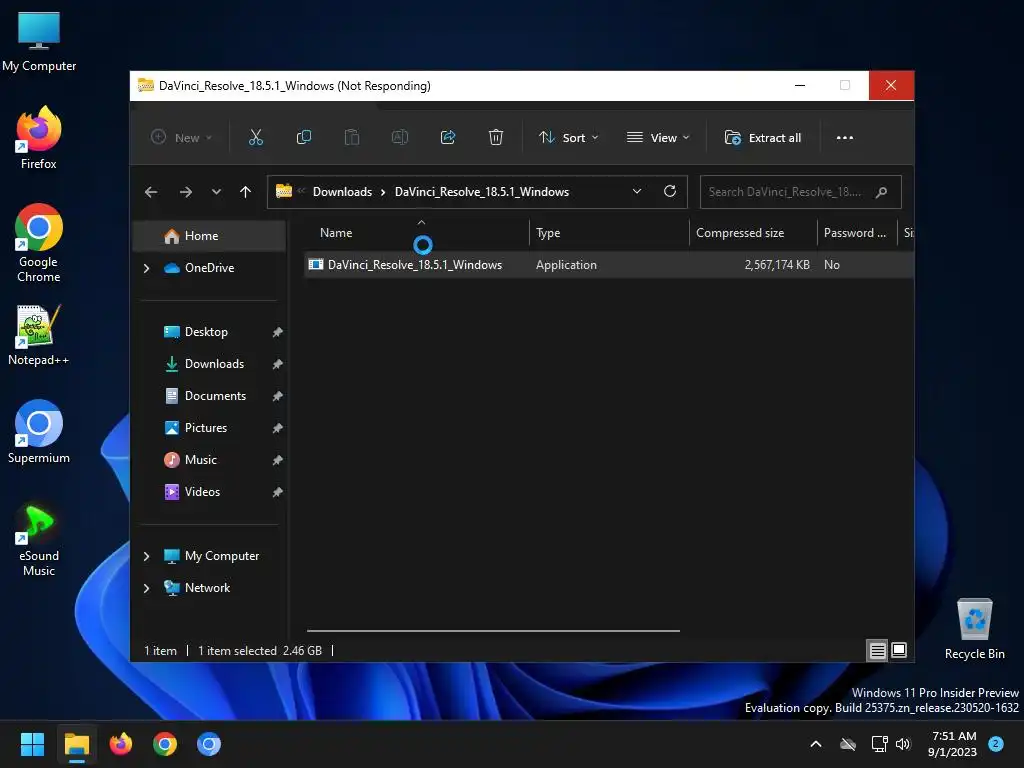Sort by the Name column header
This screenshot has width=1024, height=768.
click(x=417, y=233)
